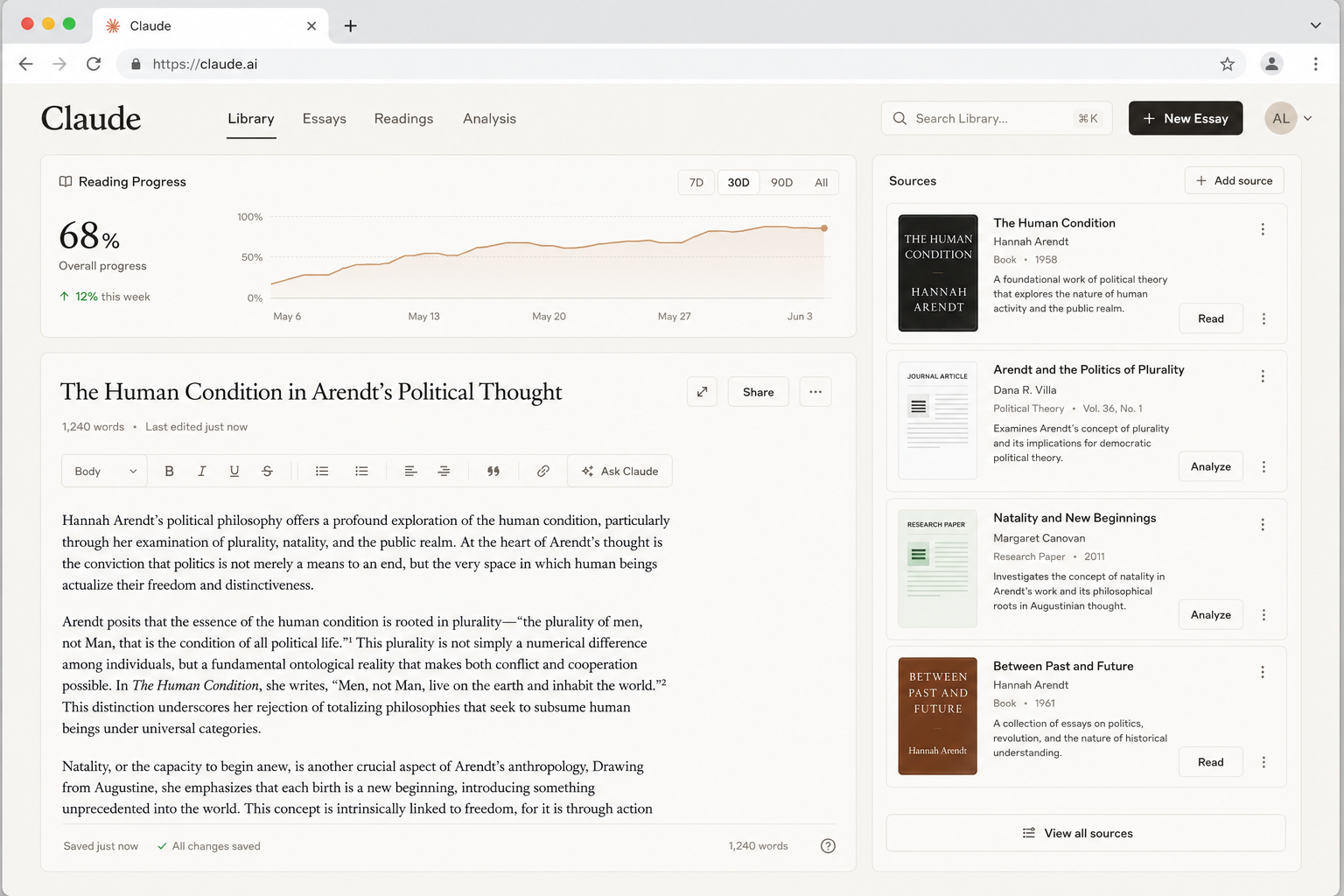This screenshot has height=896, width=1344.
Task: Go to the Analysis tab
Action: (x=489, y=118)
